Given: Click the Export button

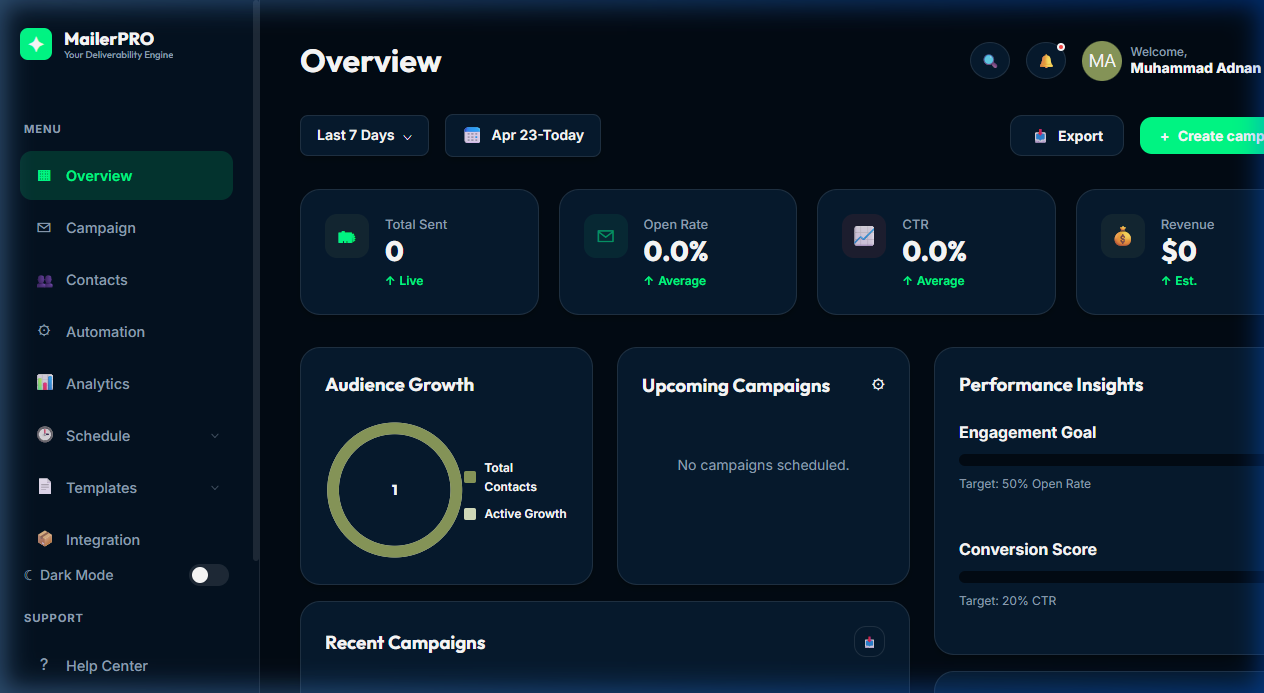Looking at the screenshot, I should (1066, 136).
